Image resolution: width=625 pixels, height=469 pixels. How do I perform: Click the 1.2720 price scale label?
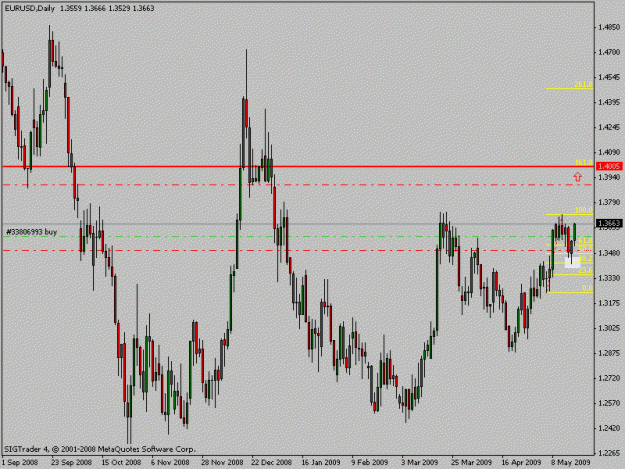[609, 378]
